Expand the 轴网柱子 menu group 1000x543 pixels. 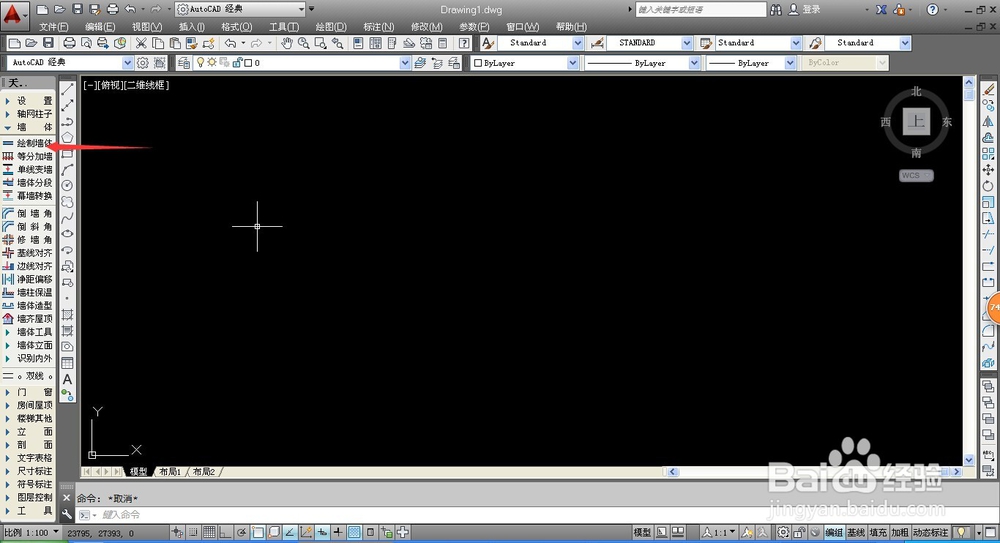[x=27, y=114]
